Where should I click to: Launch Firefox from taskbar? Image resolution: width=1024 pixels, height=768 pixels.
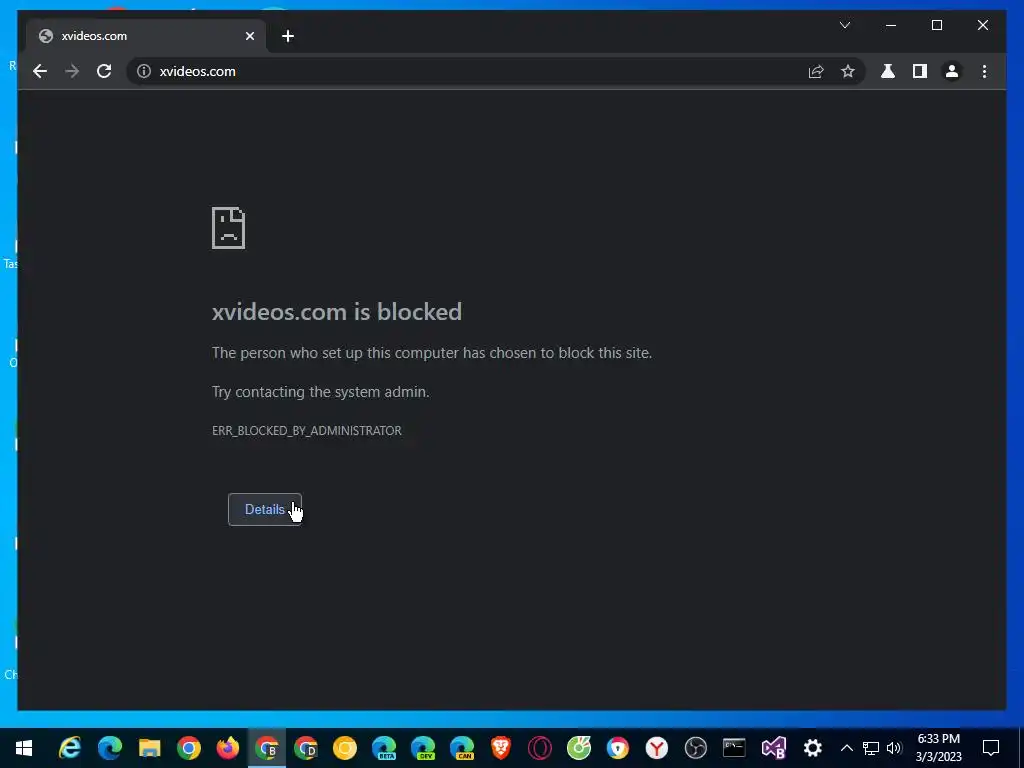pyautogui.click(x=228, y=748)
